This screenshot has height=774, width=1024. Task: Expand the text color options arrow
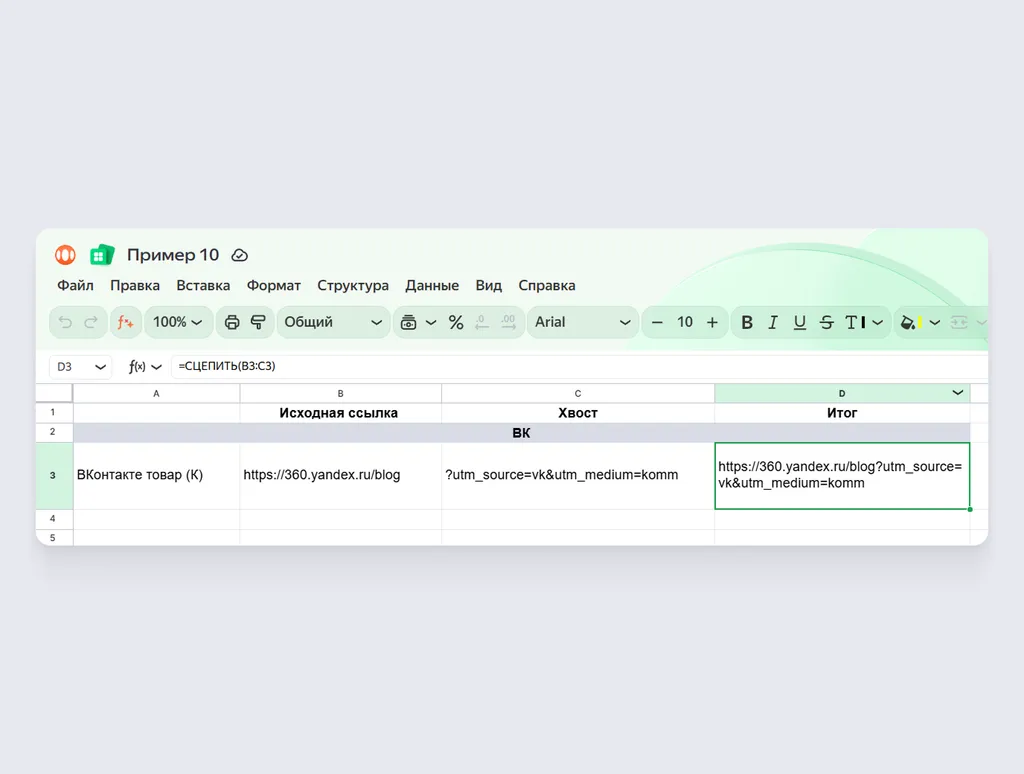878,322
